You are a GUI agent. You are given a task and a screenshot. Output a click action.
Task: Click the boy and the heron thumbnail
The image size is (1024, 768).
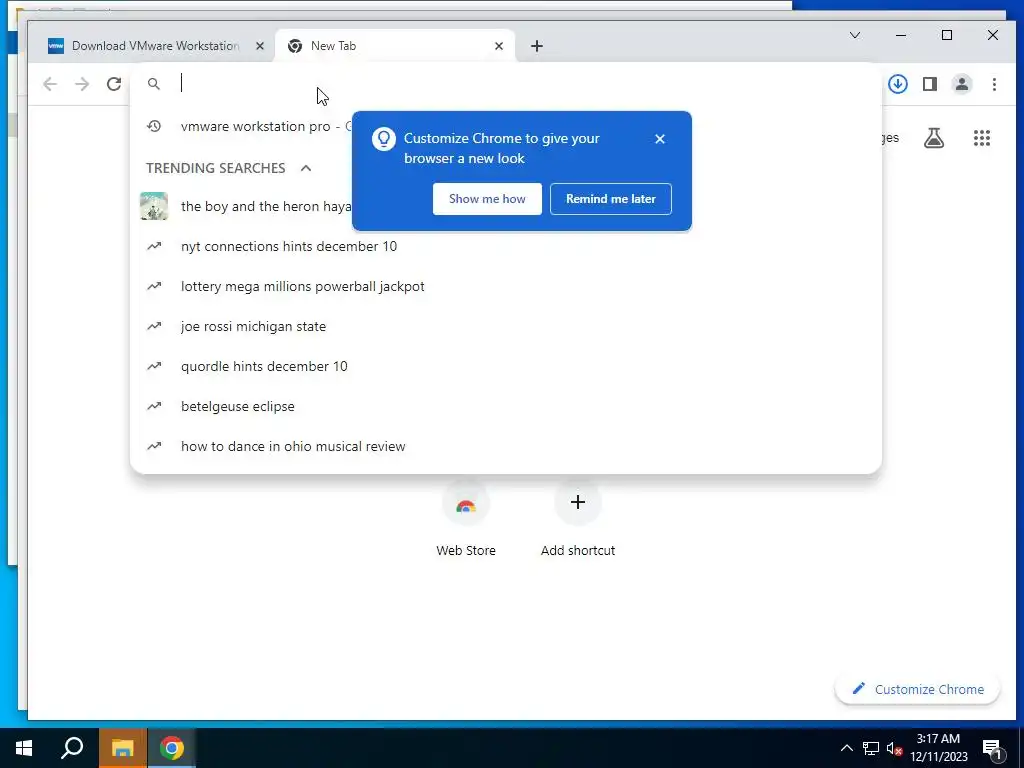coord(154,206)
